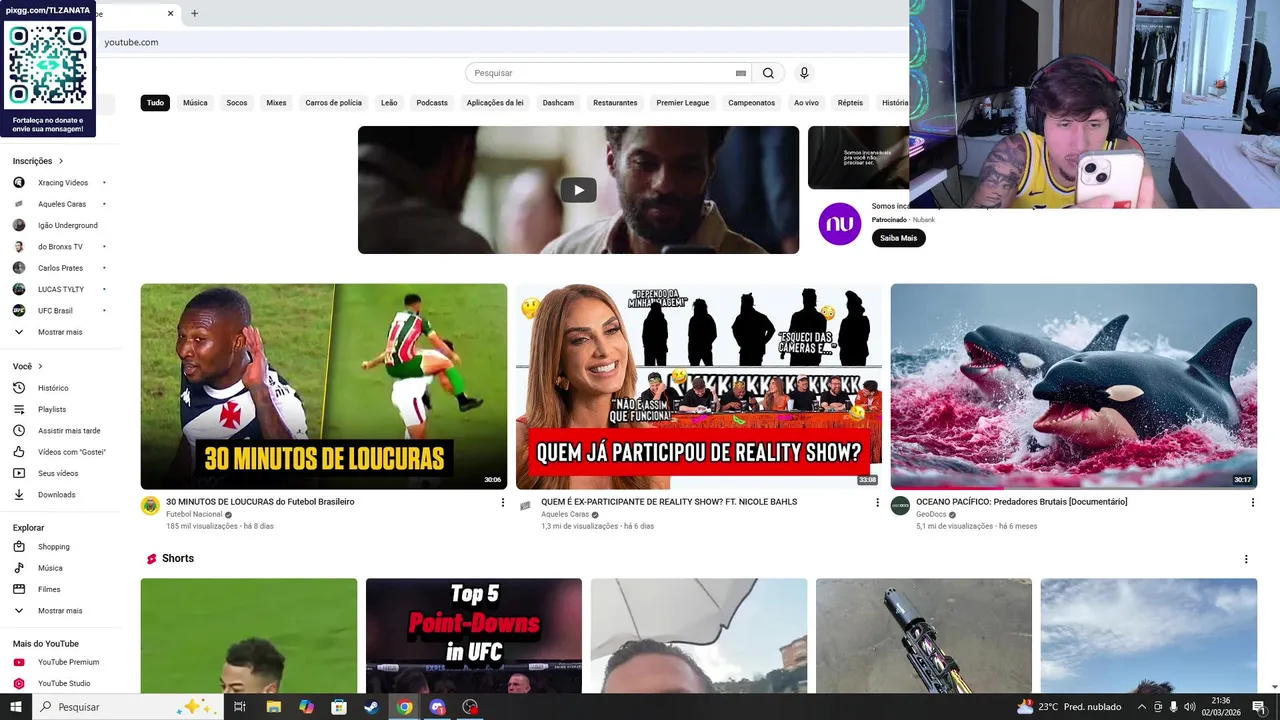Open Carlos Prates channel subscription
Screen dimensions: 1280x720
(60, 268)
